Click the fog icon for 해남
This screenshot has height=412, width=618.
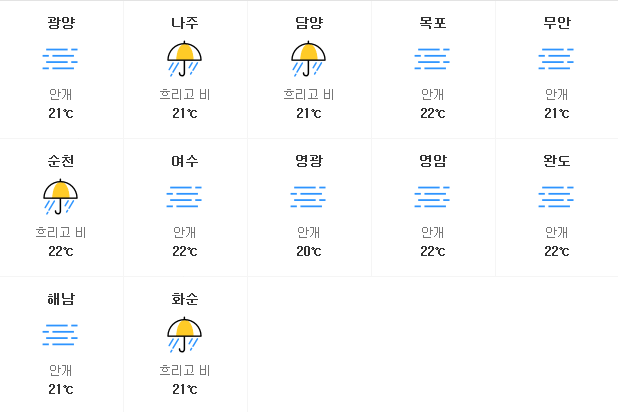(x=60, y=335)
